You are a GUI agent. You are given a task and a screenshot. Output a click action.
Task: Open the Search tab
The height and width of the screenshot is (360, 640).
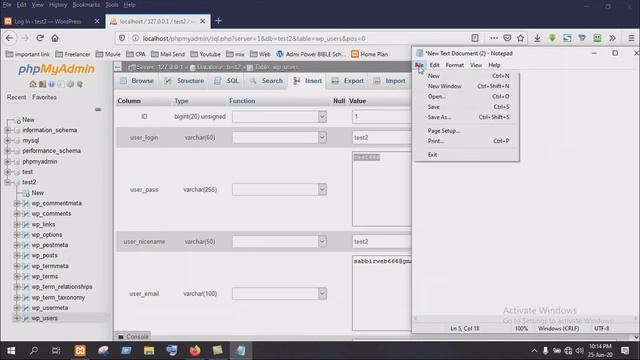(x=267, y=81)
